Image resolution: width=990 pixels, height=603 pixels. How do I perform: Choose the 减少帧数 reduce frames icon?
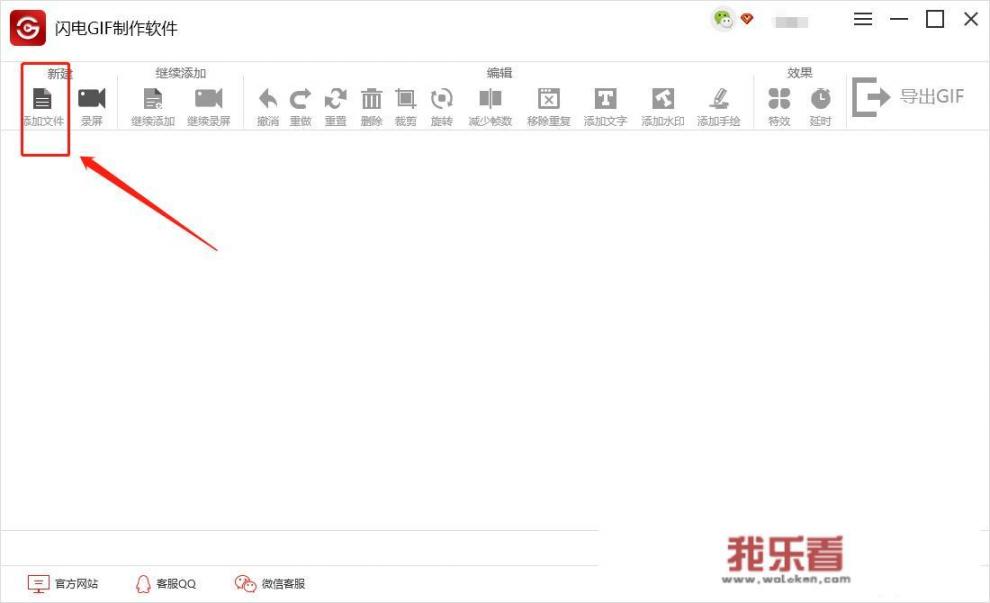pyautogui.click(x=490, y=99)
